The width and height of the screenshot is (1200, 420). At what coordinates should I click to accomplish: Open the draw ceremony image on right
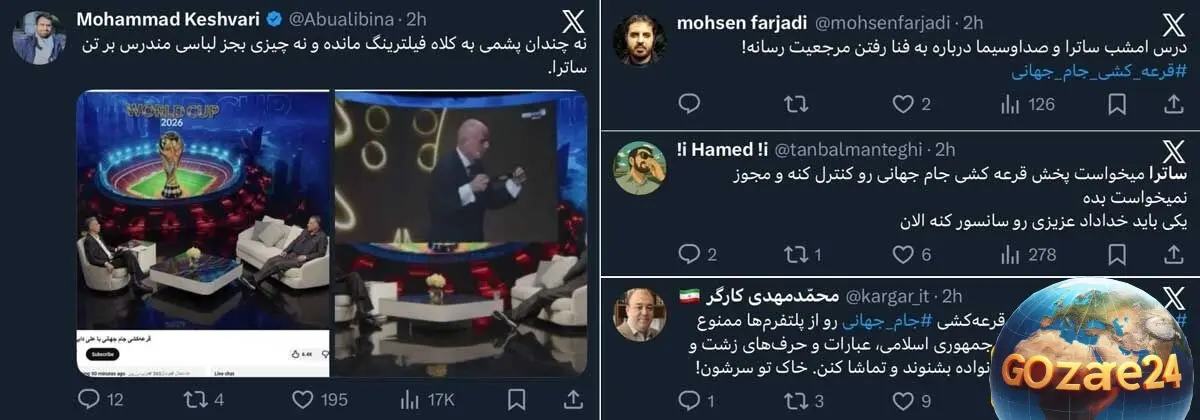460,234
